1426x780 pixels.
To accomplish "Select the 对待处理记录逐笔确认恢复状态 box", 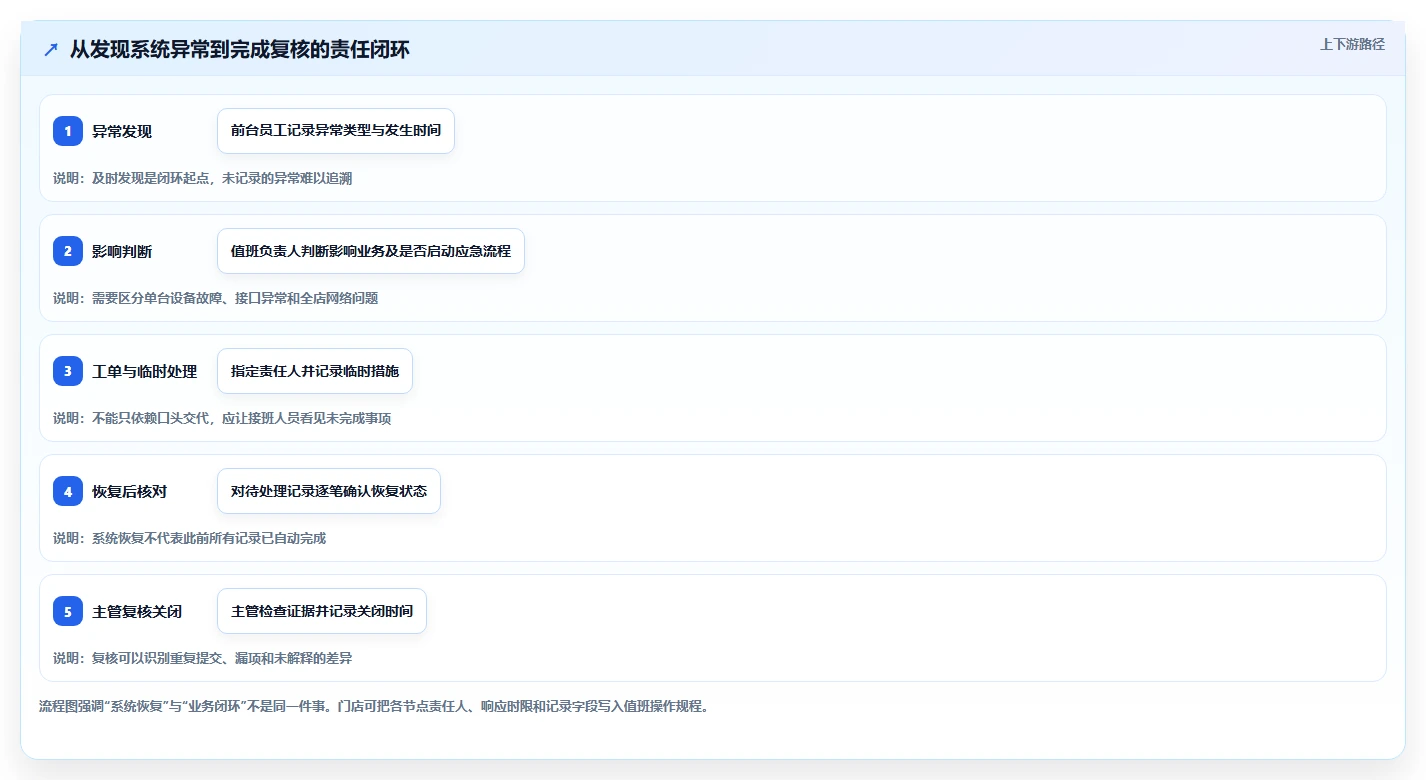I will point(329,491).
